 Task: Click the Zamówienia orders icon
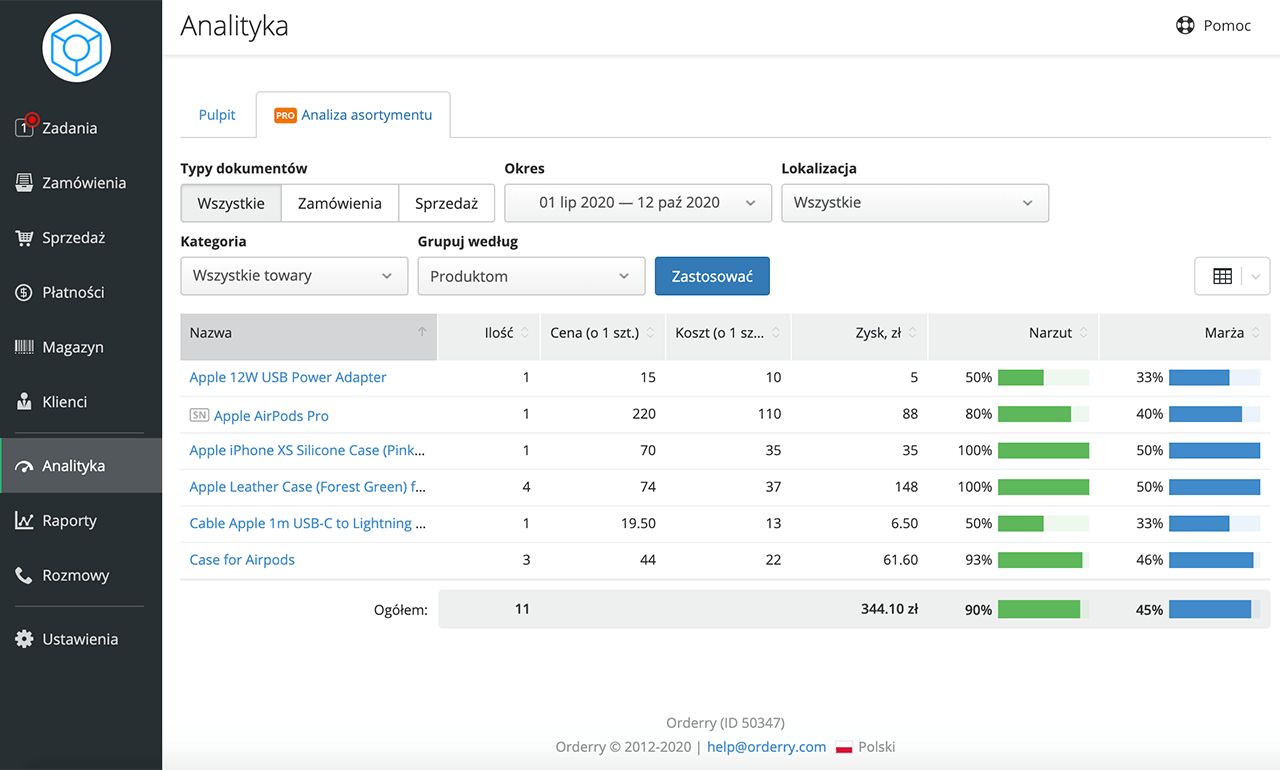click(25, 183)
